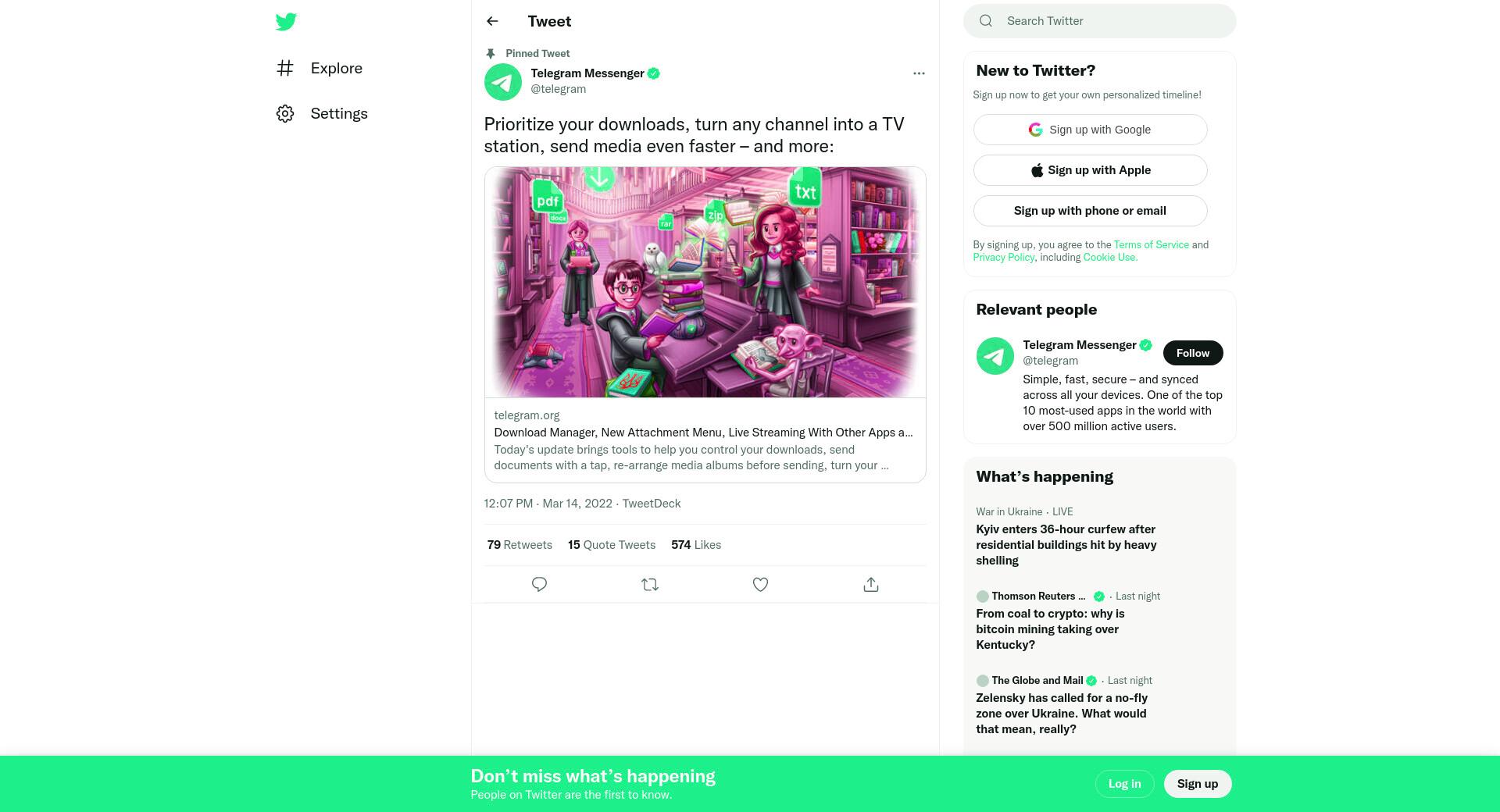The height and width of the screenshot is (812, 1500).
Task: Open the Harry Potter themed link image
Action: click(x=705, y=282)
